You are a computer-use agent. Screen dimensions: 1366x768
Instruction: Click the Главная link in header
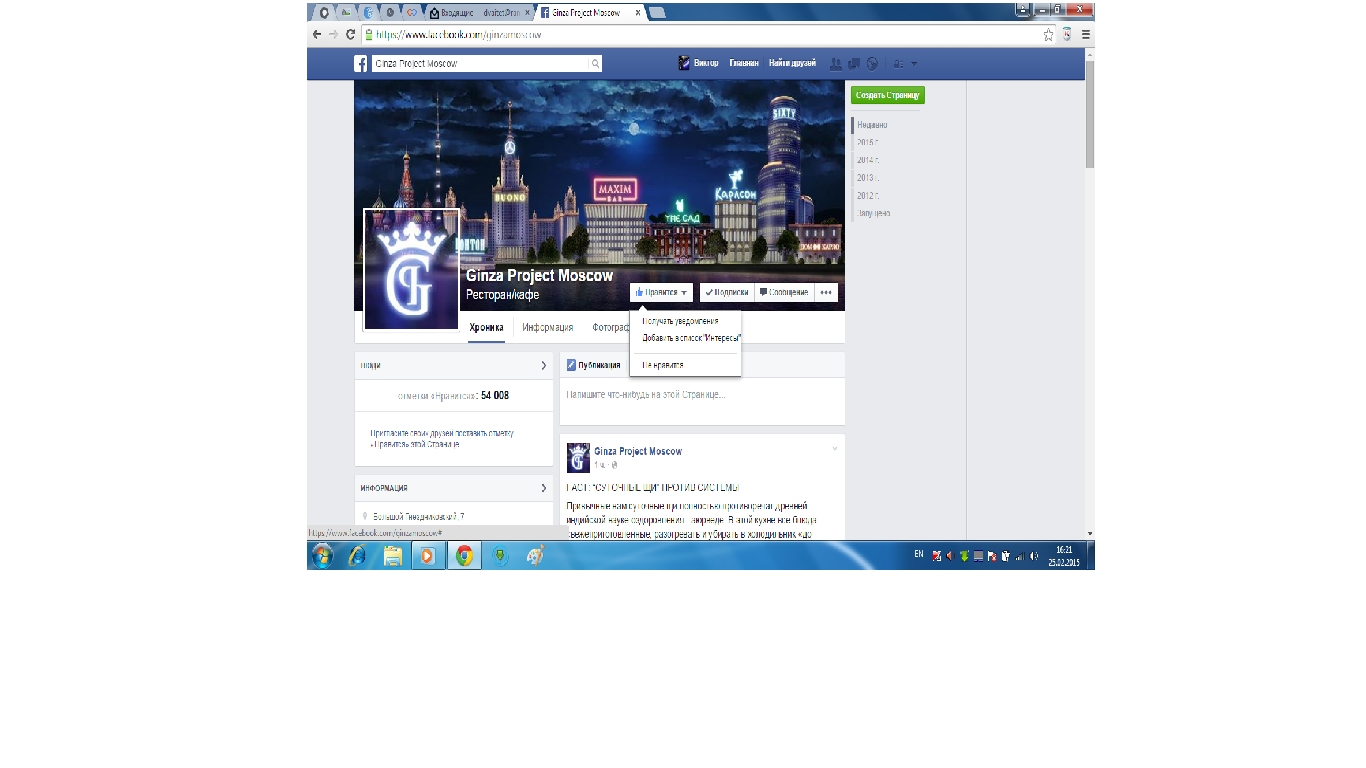click(x=743, y=63)
